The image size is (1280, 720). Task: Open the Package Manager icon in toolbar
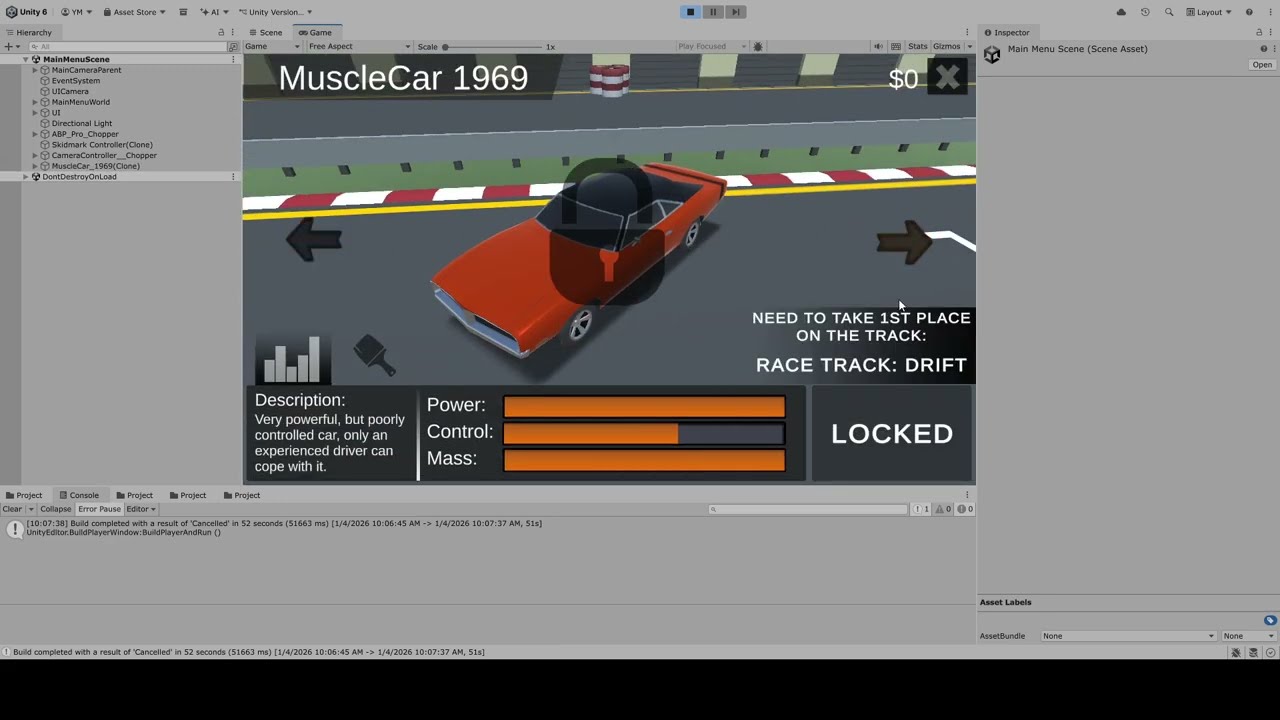183,12
